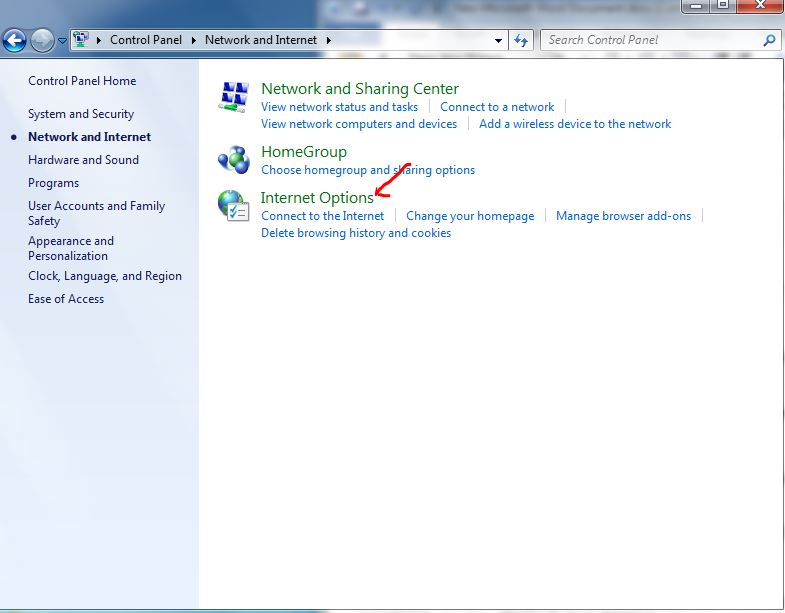Click the Internet Options globe icon

[x=233, y=206]
